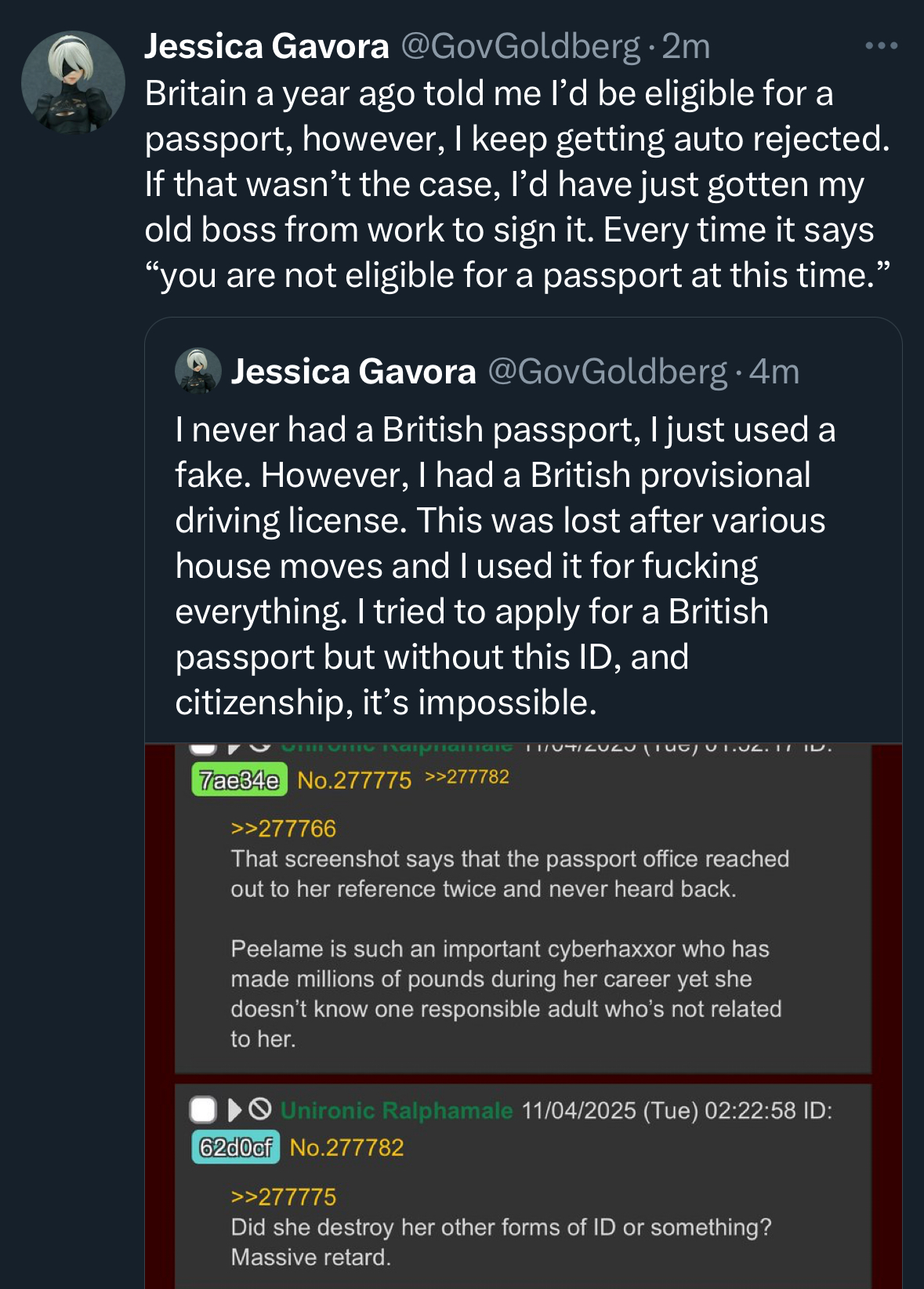Click the large profile avatar of main tweet
Image resolution: width=924 pixels, height=1289 pixels.
coord(73,82)
